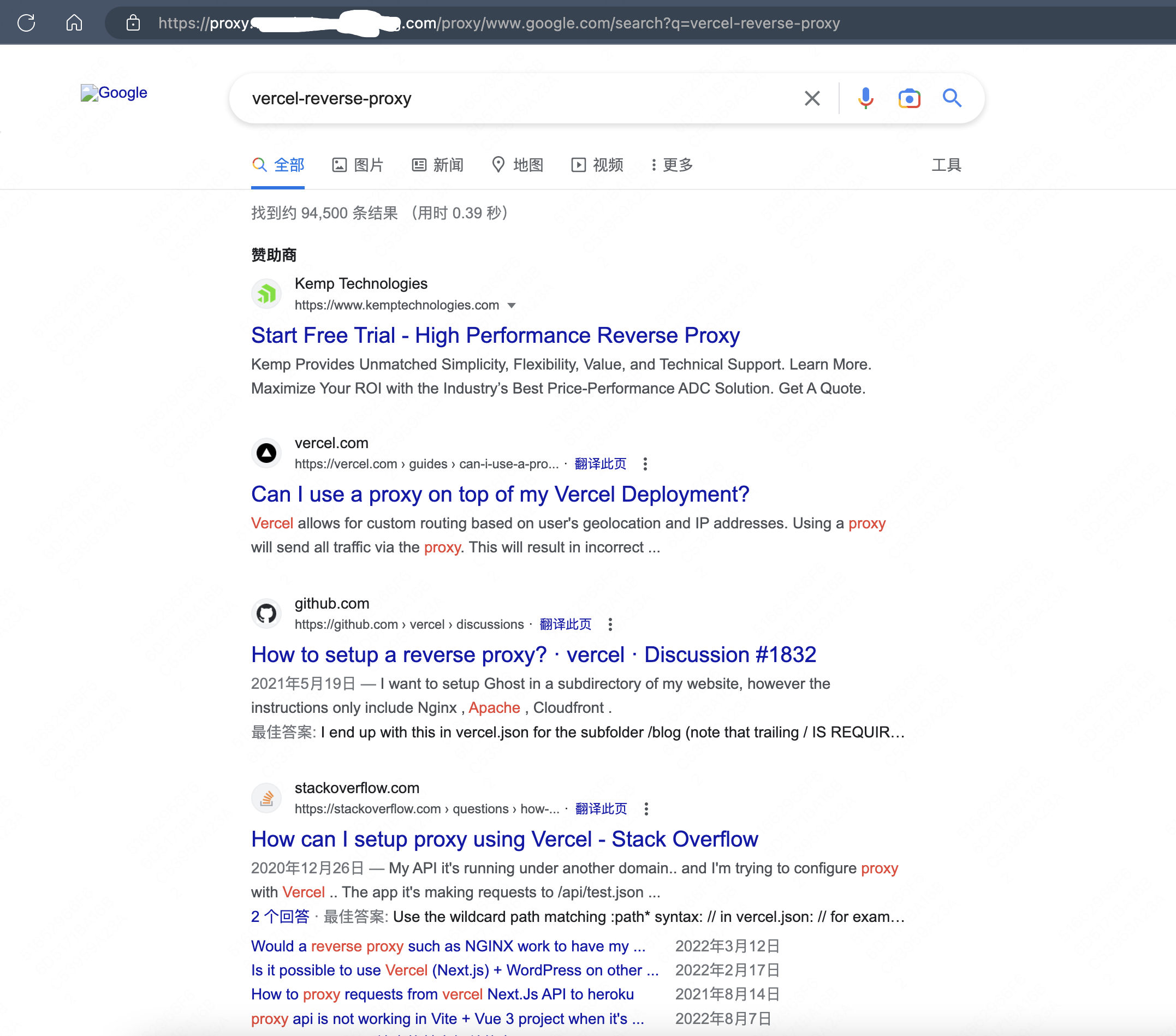Open image search via the camera icon

click(909, 98)
